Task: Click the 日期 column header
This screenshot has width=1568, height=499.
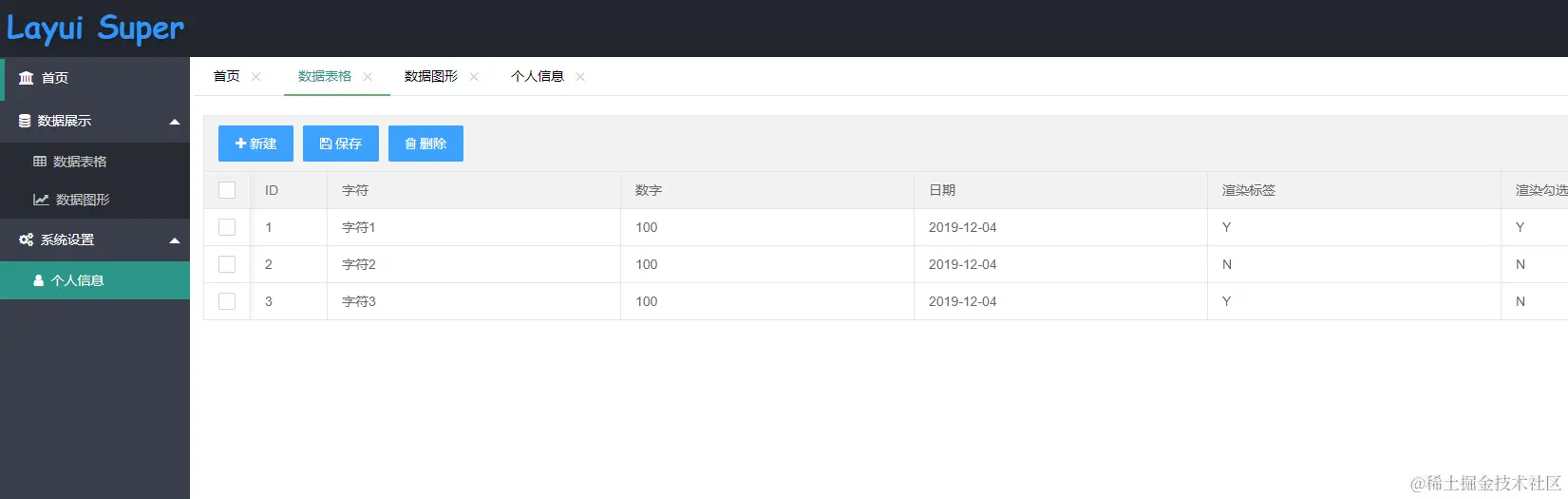Action: (x=1061, y=190)
